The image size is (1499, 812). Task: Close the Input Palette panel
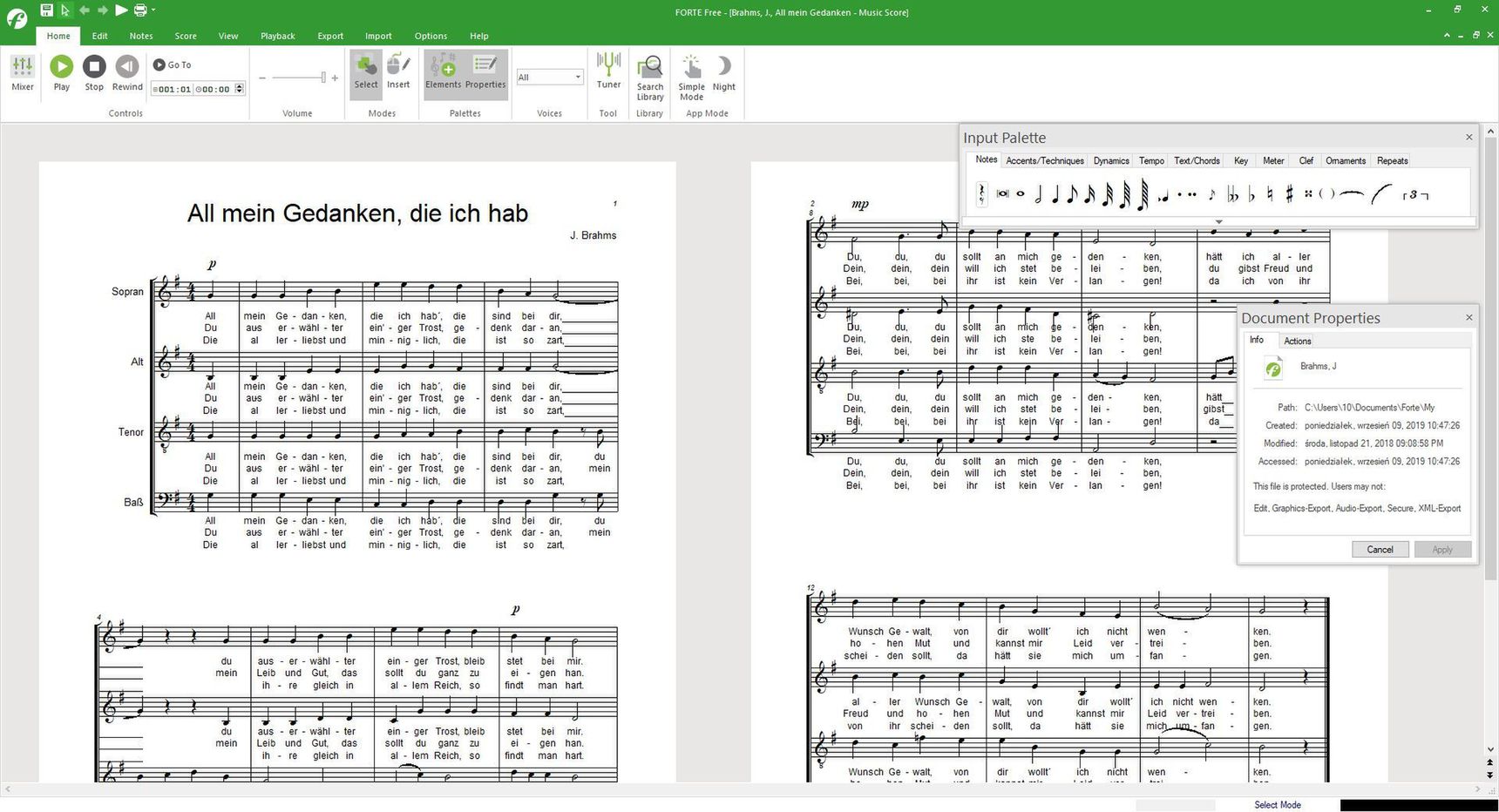point(1468,138)
